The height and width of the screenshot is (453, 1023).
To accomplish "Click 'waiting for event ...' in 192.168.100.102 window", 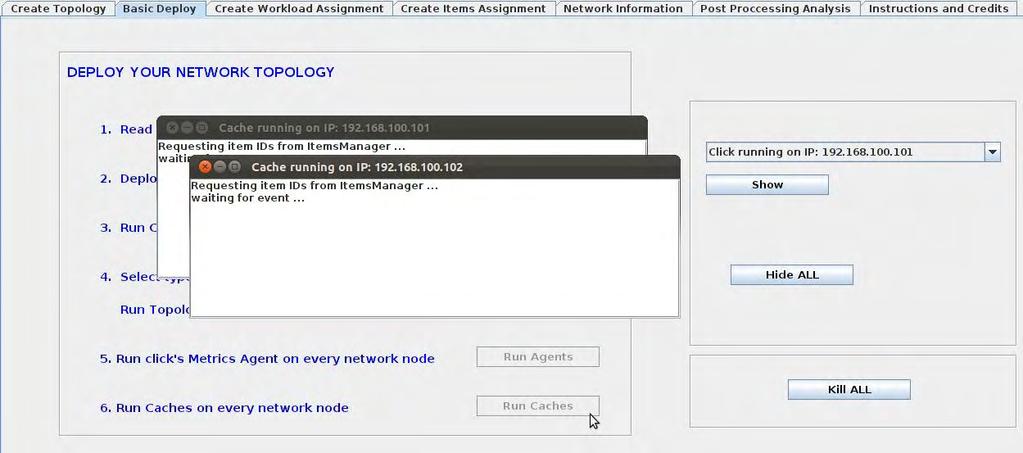I will 247,198.
